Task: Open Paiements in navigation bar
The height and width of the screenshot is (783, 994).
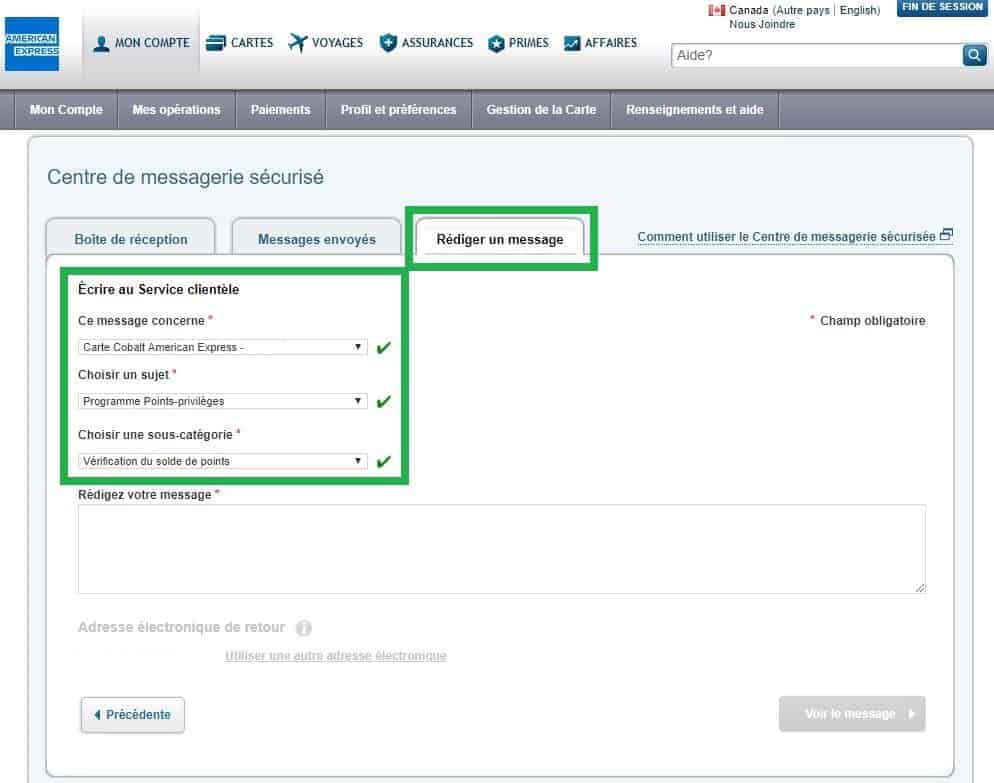Action: (280, 110)
